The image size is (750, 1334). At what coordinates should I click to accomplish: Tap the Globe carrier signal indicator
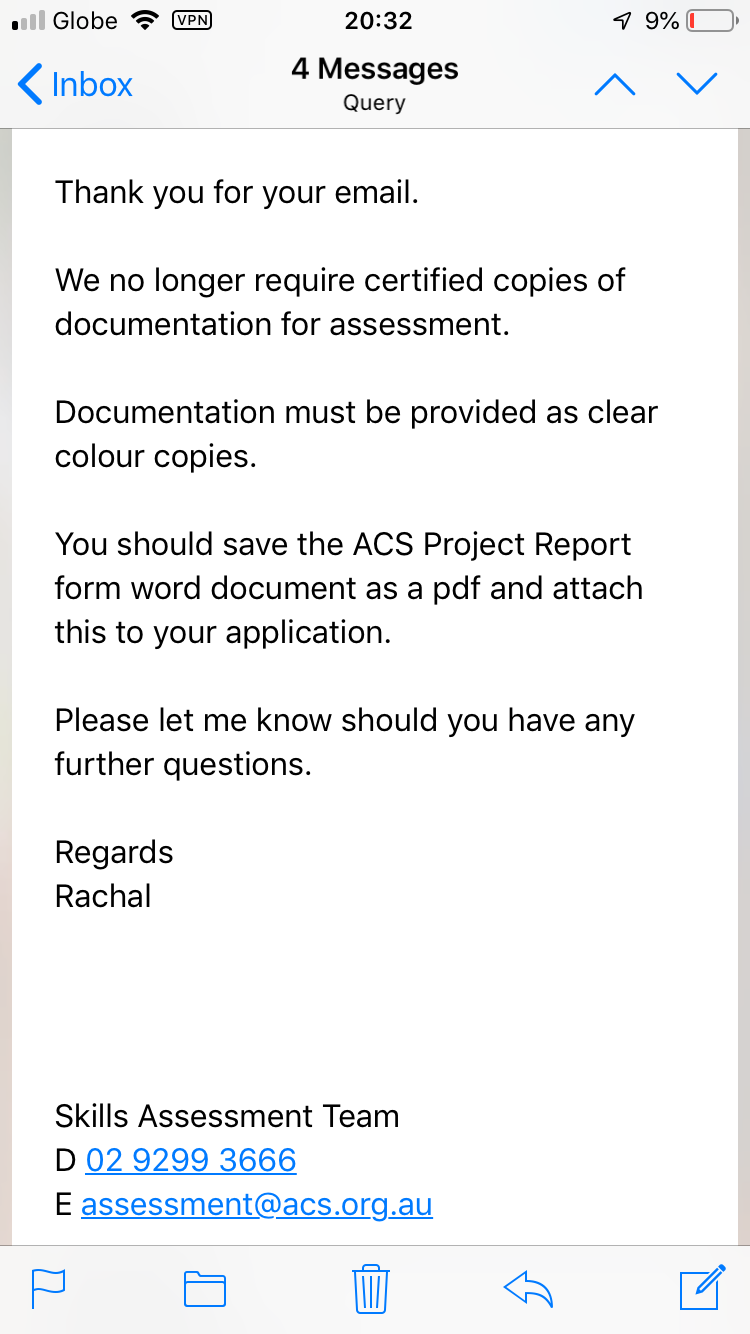pos(66,21)
